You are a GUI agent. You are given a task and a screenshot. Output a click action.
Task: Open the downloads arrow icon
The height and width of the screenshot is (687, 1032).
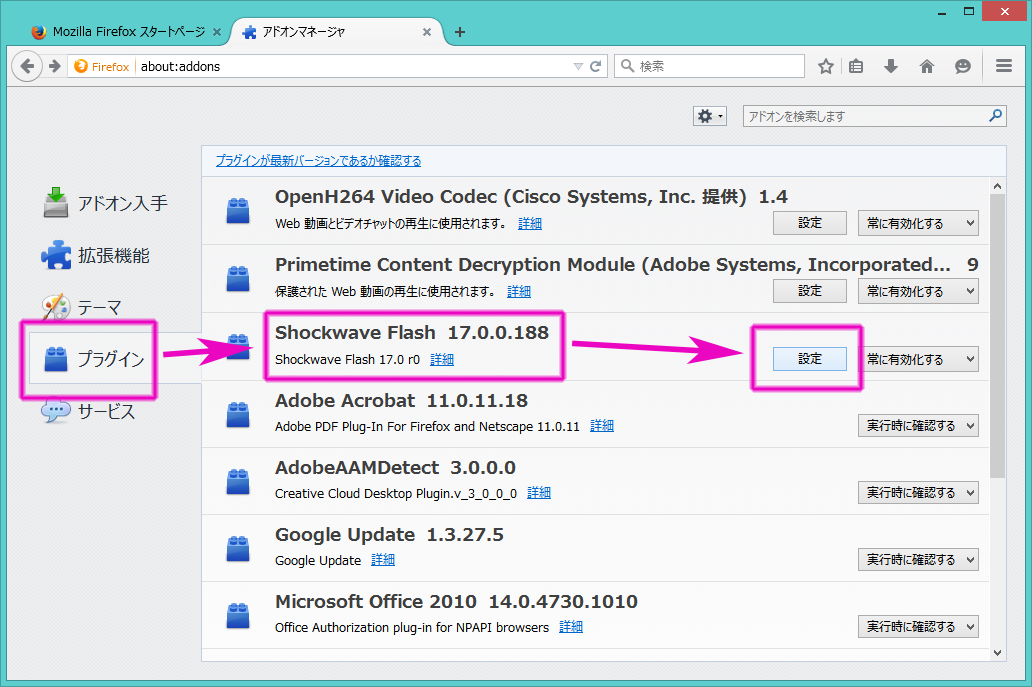(891, 66)
